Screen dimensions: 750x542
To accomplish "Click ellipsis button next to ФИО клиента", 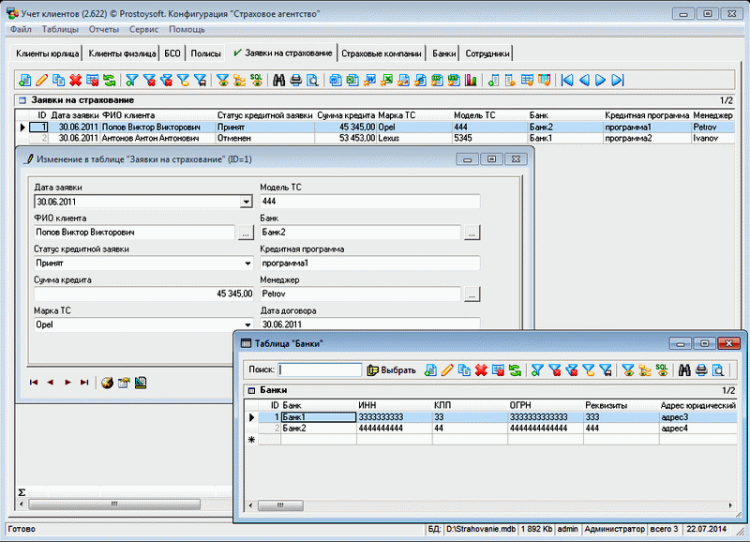I will click(x=246, y=233).
